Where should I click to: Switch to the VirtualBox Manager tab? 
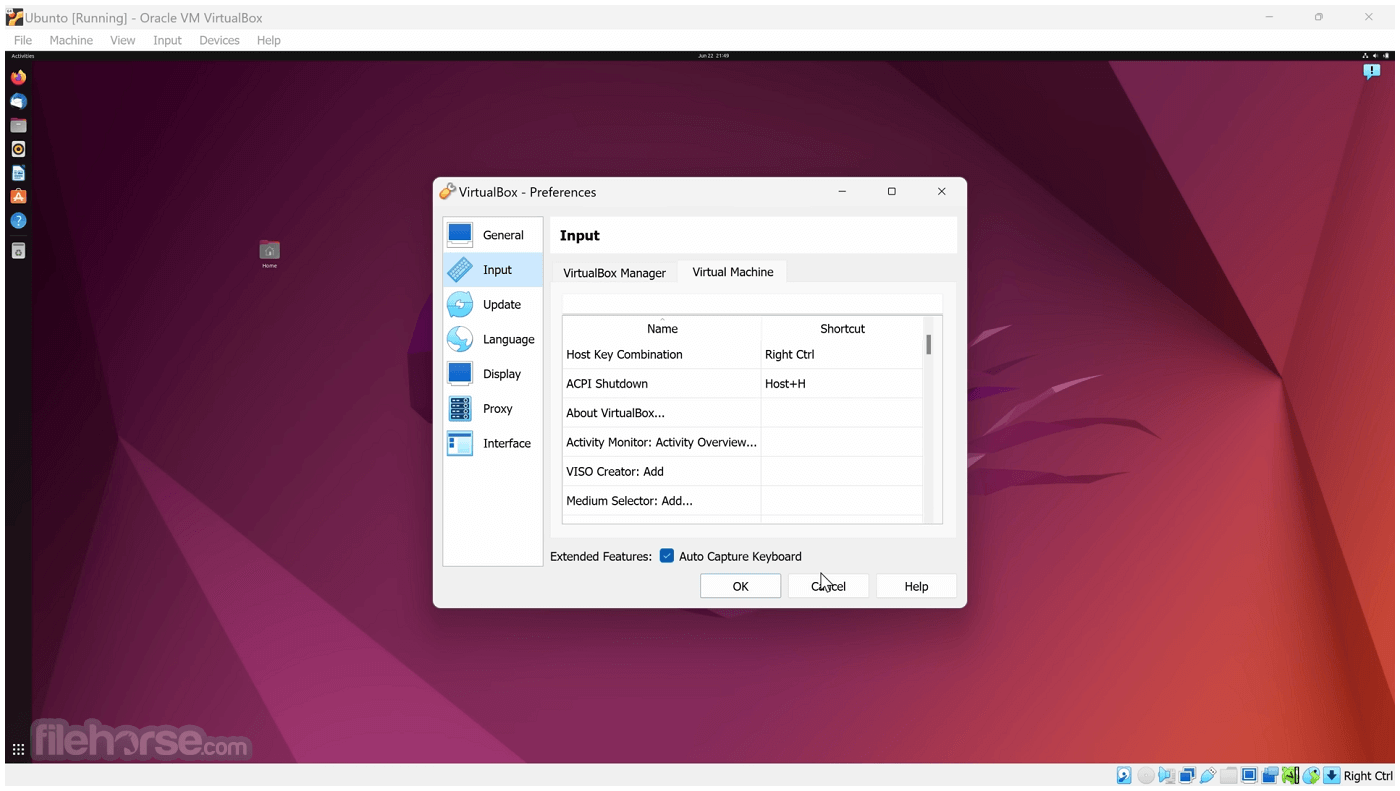(x=614, y=273)
